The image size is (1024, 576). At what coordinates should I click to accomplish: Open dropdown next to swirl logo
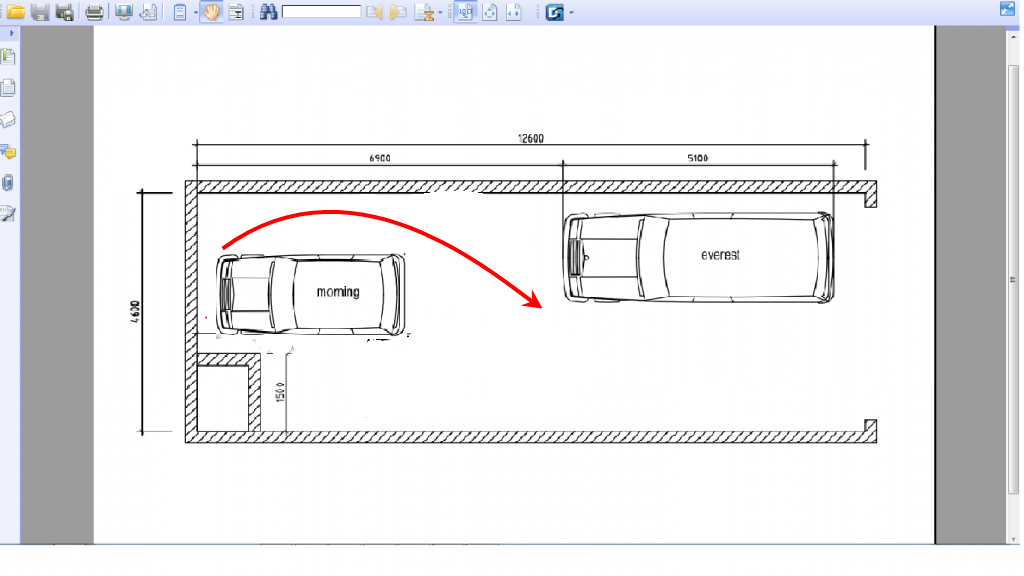571,12
